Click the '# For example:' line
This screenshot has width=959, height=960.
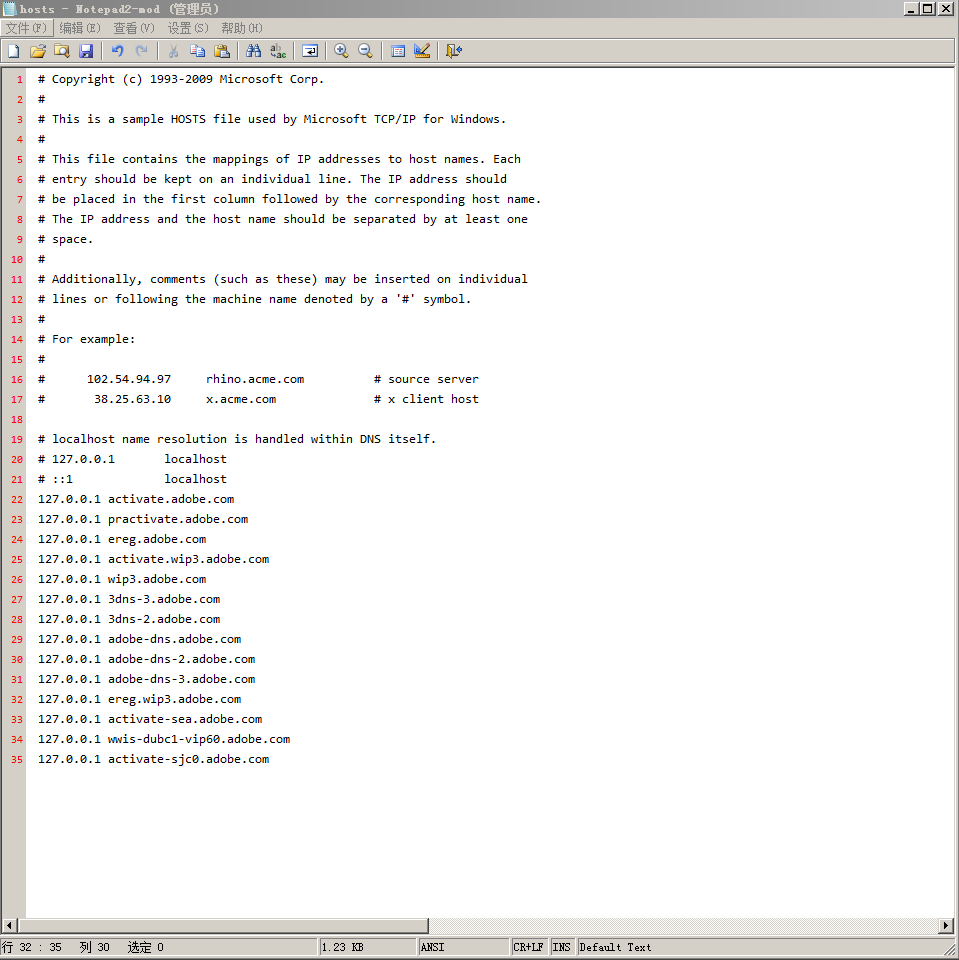click(x=86, y=339)
